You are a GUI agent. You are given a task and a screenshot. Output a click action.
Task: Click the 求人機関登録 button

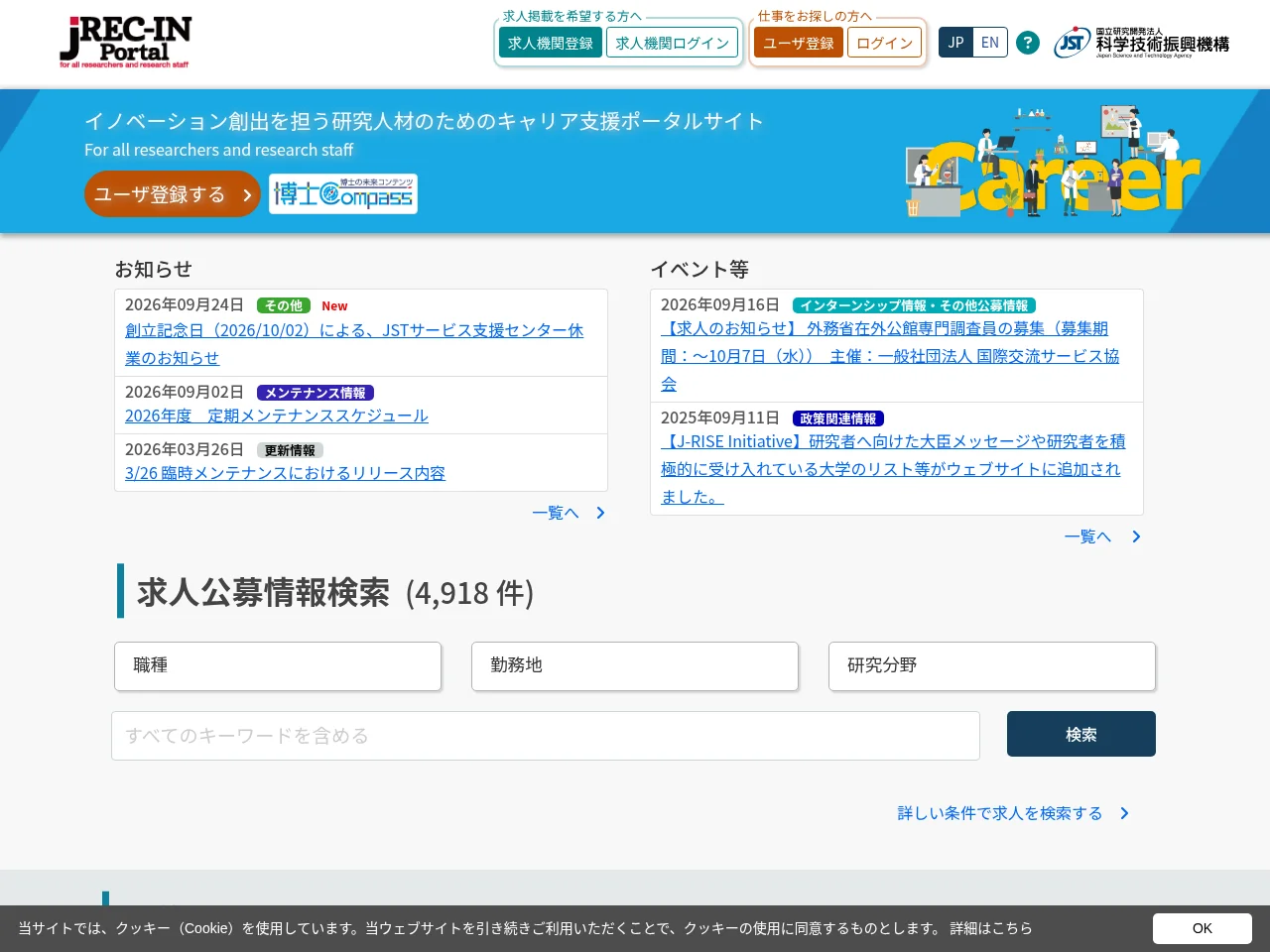(x=551, y=43)
